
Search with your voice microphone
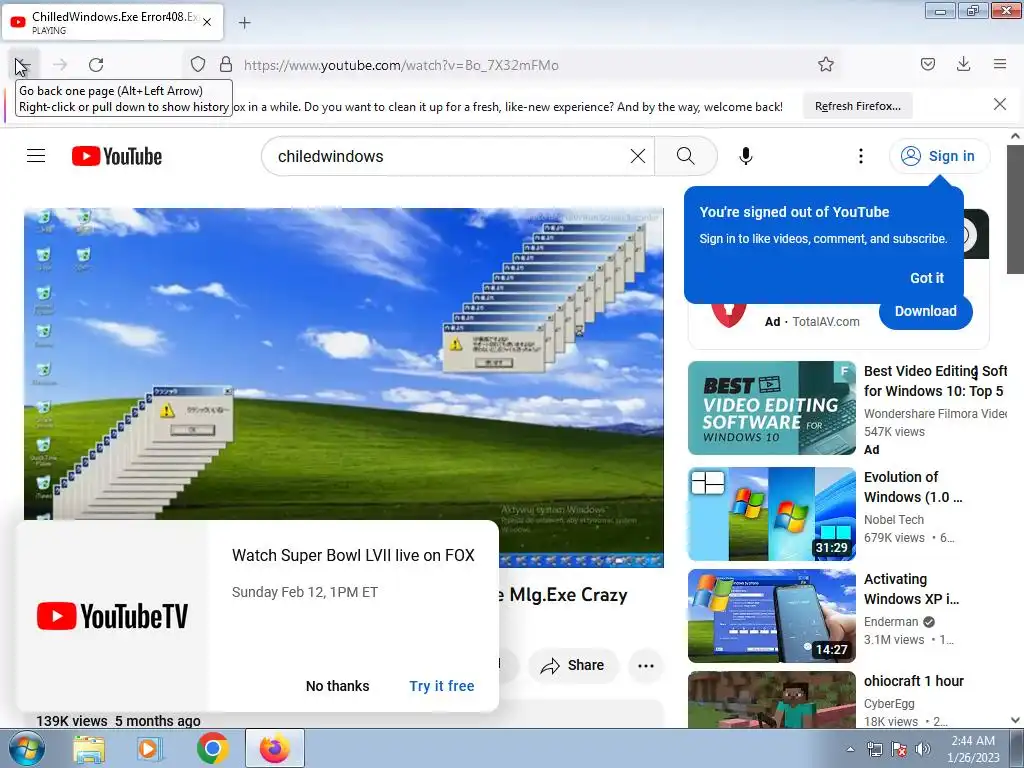(746, 156)
